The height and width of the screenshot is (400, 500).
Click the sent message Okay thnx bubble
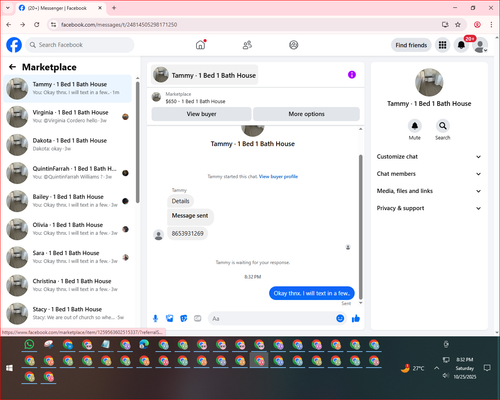click(312, 293)
